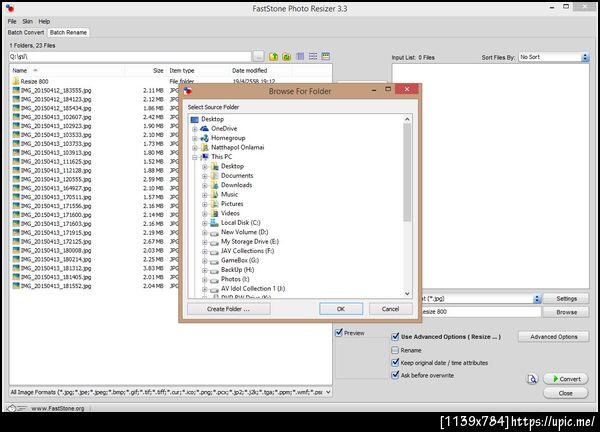Screen dimensions: 600x432
Task: Click the Local Disk (C:) drive icon
Action: tap(214, 222)
